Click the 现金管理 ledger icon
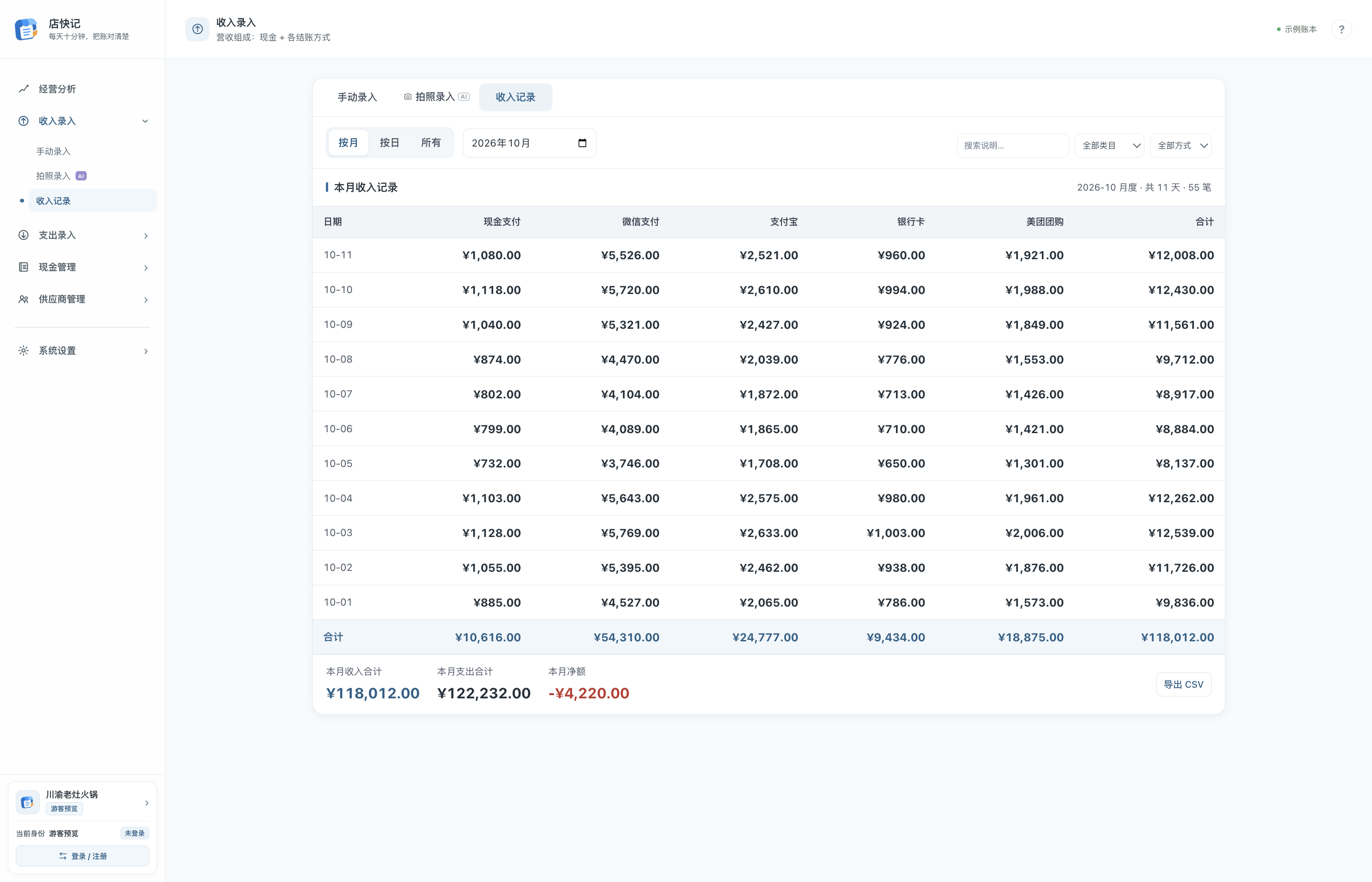Viewport: 1372px width, 882px height. click(x=24, y=267)
